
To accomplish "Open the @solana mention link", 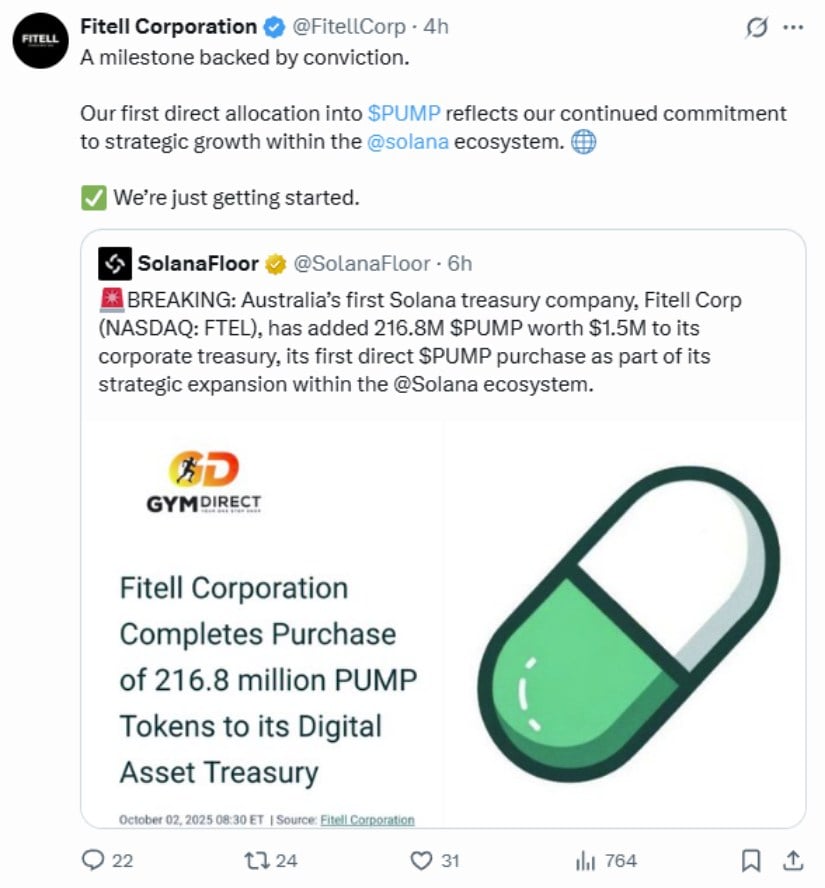I will pos(408,141).
